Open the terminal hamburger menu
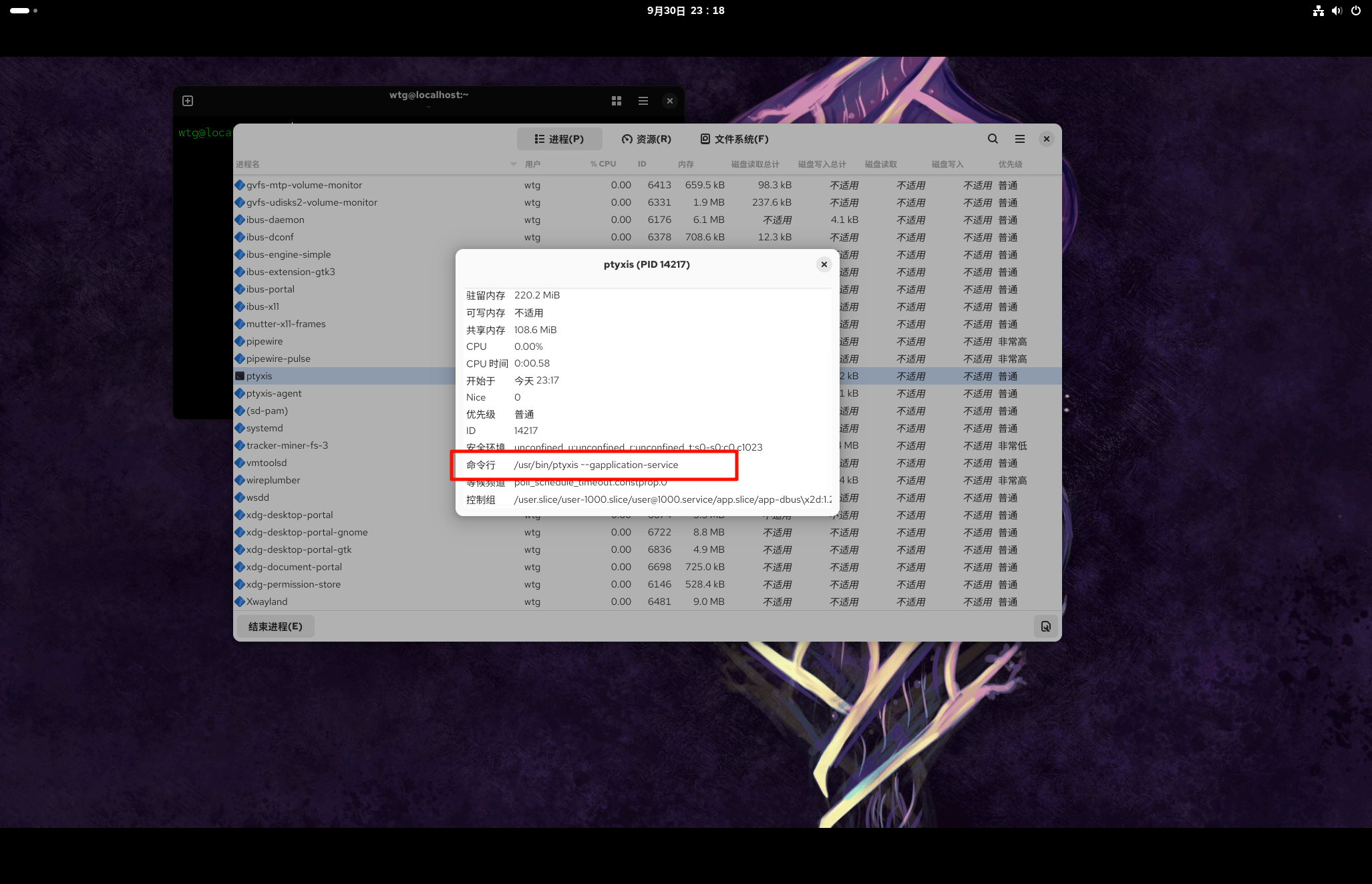The width and height of the screenshot is (1372, 884). [x=643, y=101]
